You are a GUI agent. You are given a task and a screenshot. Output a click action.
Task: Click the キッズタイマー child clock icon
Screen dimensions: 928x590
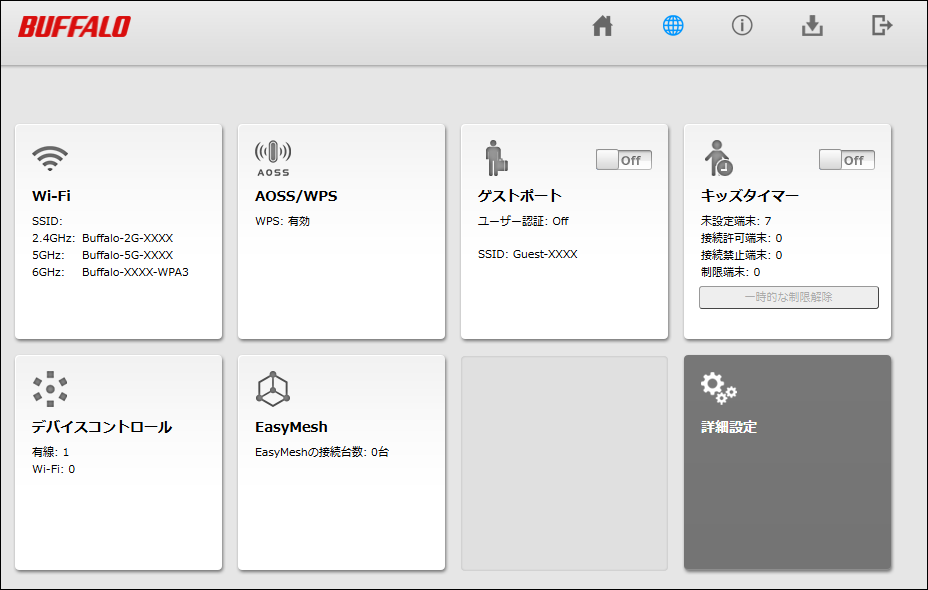point(718,157)
